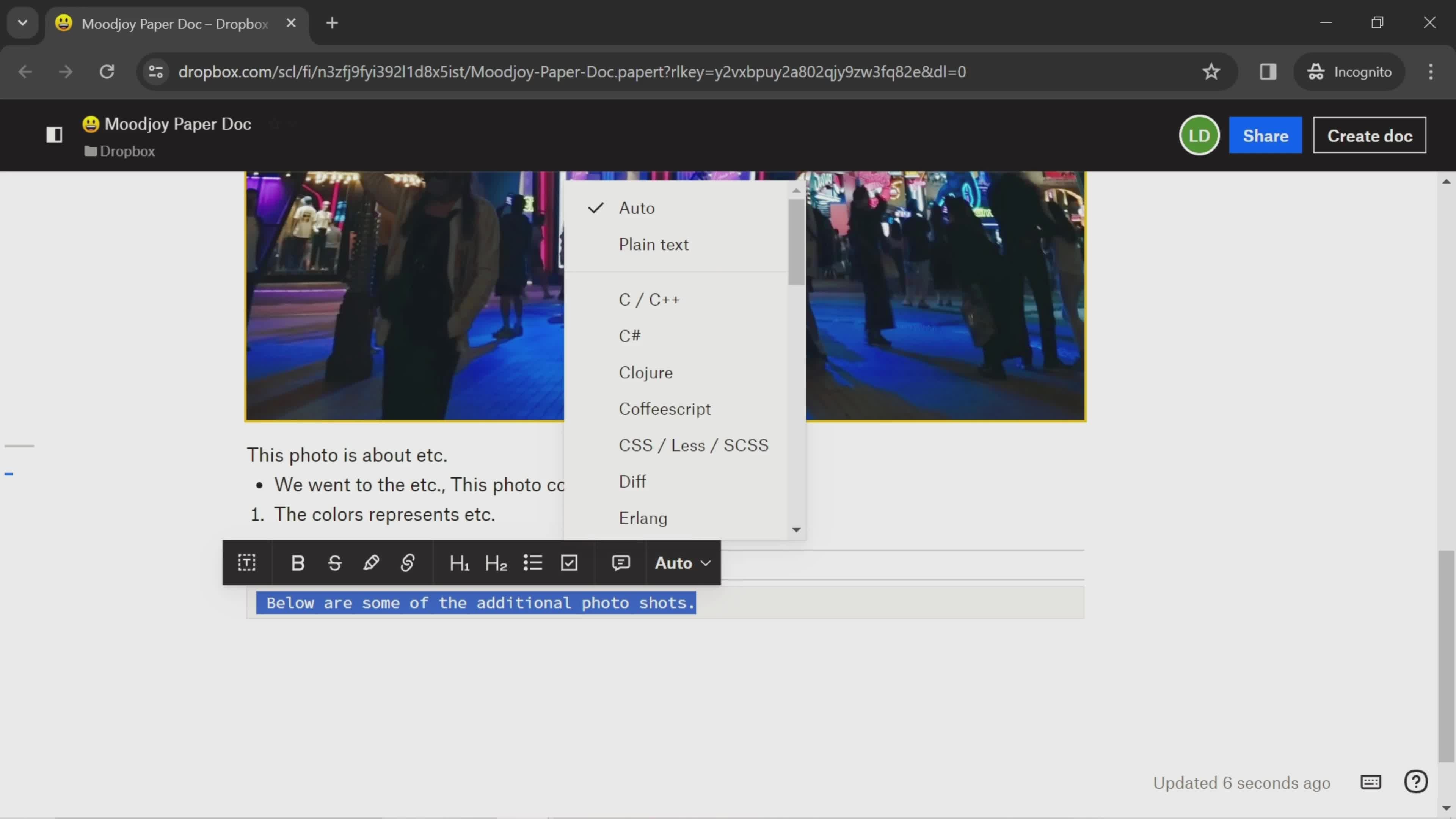Click 'This photo is about etc.' paragraph
1456x819 pixels.
347,455
